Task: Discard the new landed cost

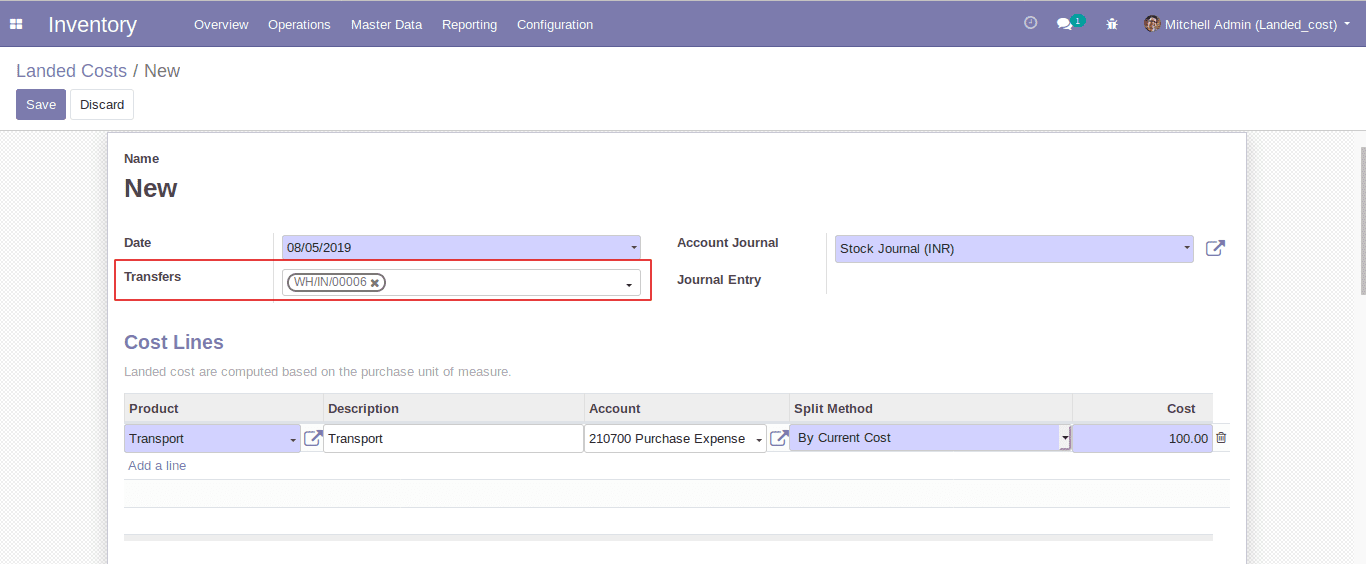Action: tap(102, 104)
